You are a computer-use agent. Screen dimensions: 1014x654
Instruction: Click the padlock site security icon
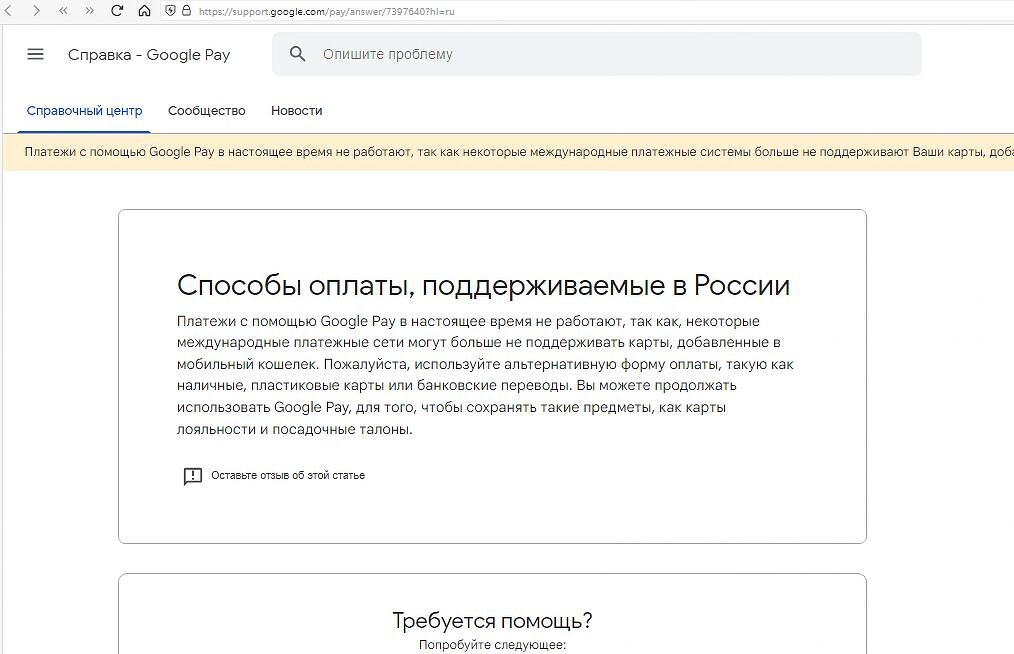click(x=186, y=11)
